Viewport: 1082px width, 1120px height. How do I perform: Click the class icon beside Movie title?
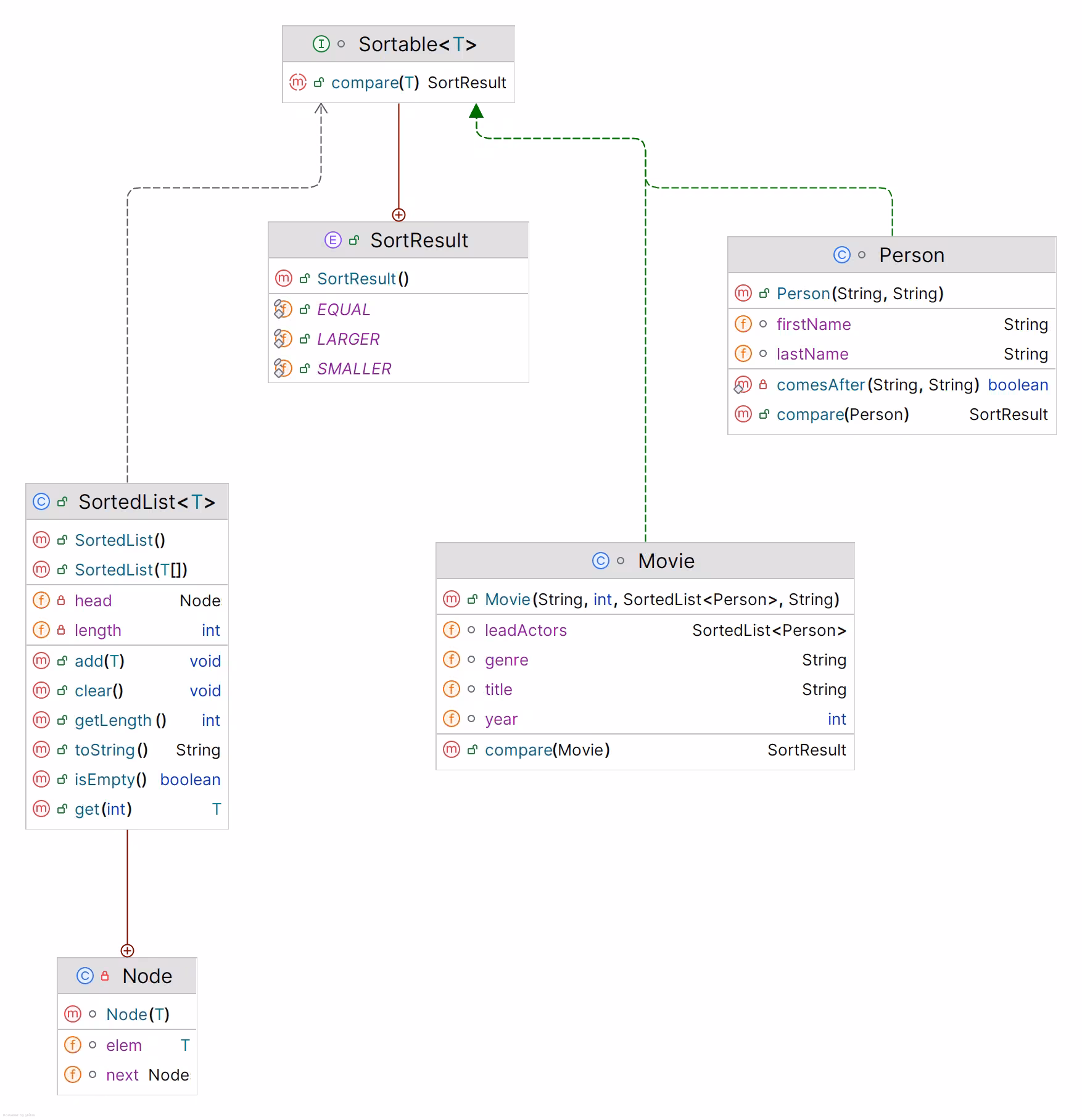pos(600,561)
